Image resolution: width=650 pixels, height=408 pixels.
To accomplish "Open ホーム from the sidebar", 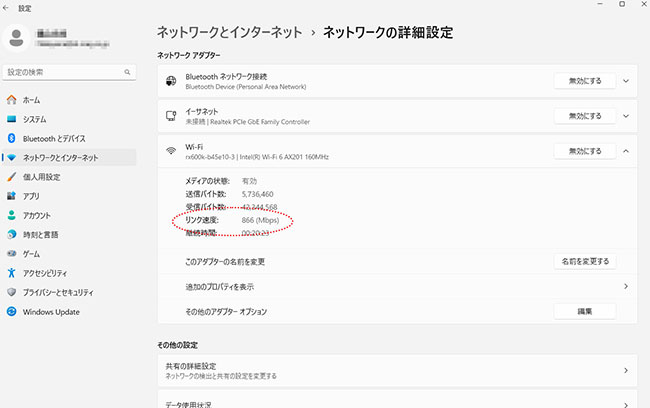I will click(x=30, y=100).
